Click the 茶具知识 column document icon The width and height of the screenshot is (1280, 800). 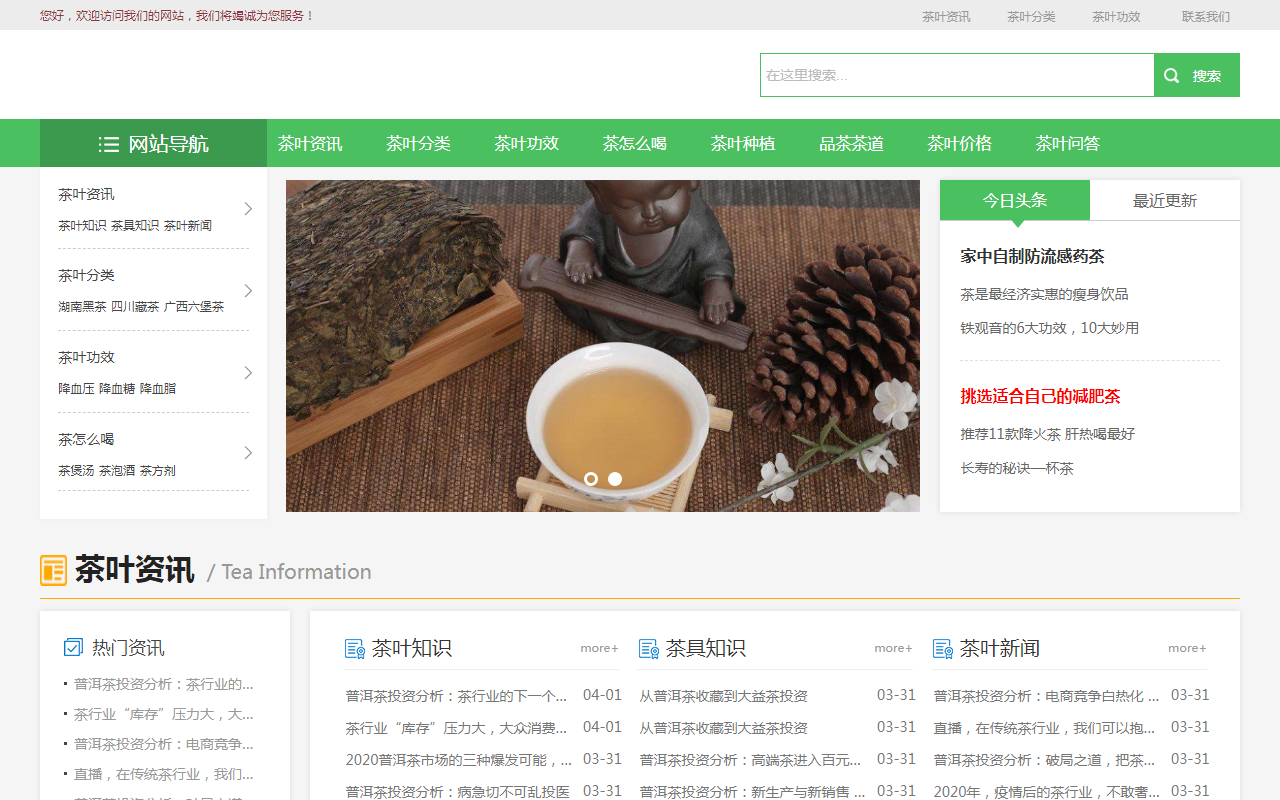click(x=649, y=649)
